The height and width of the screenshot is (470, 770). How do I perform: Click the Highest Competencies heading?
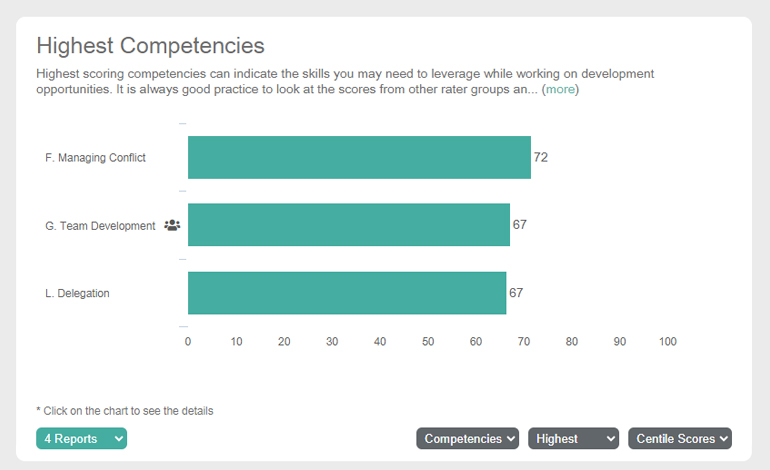point(151,46)
